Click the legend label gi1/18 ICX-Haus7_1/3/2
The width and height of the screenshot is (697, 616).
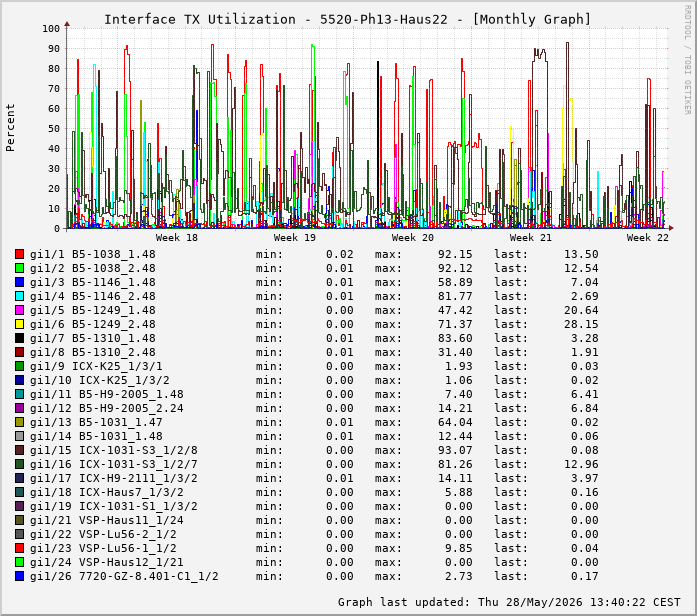click(107, 492)
